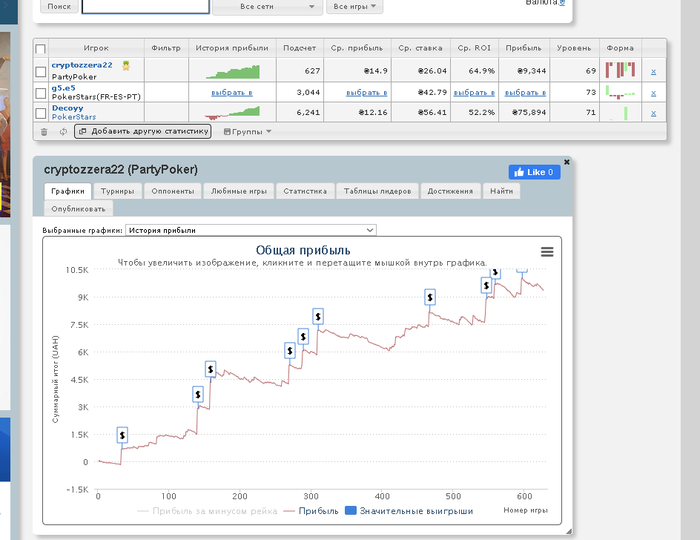Sort by the Уровень column header
This screenshot has height=540, width=700.
(574, 48)
